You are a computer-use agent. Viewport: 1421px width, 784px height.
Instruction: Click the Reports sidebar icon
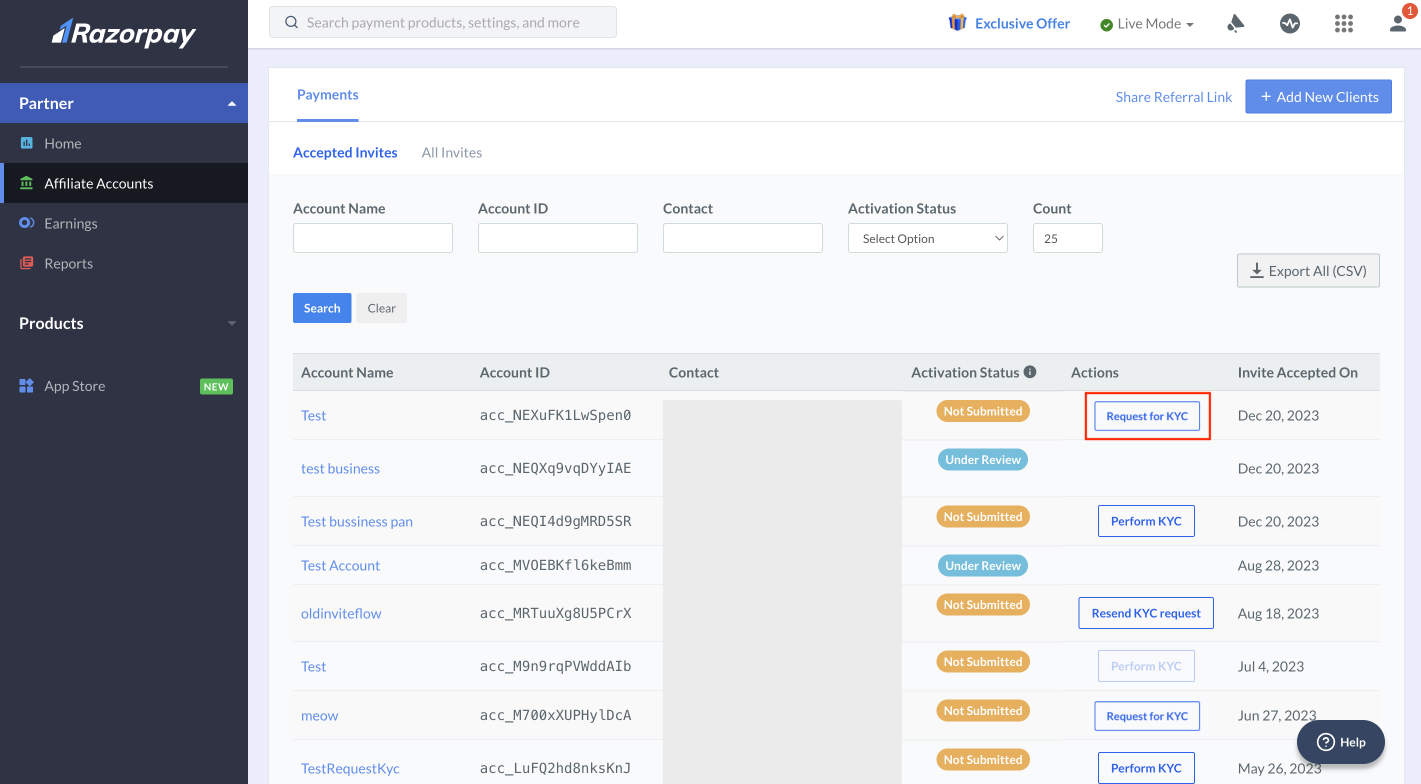pos(27,263)
